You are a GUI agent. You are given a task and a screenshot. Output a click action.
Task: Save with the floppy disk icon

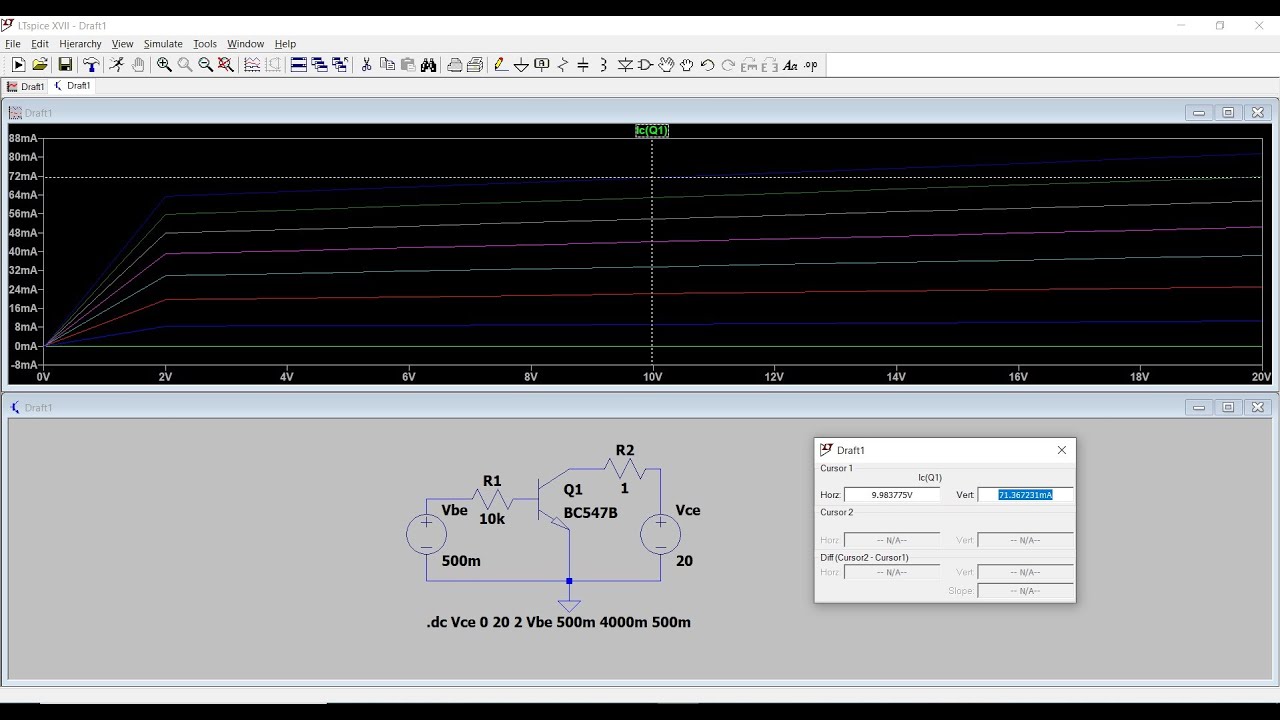[65, 65]
